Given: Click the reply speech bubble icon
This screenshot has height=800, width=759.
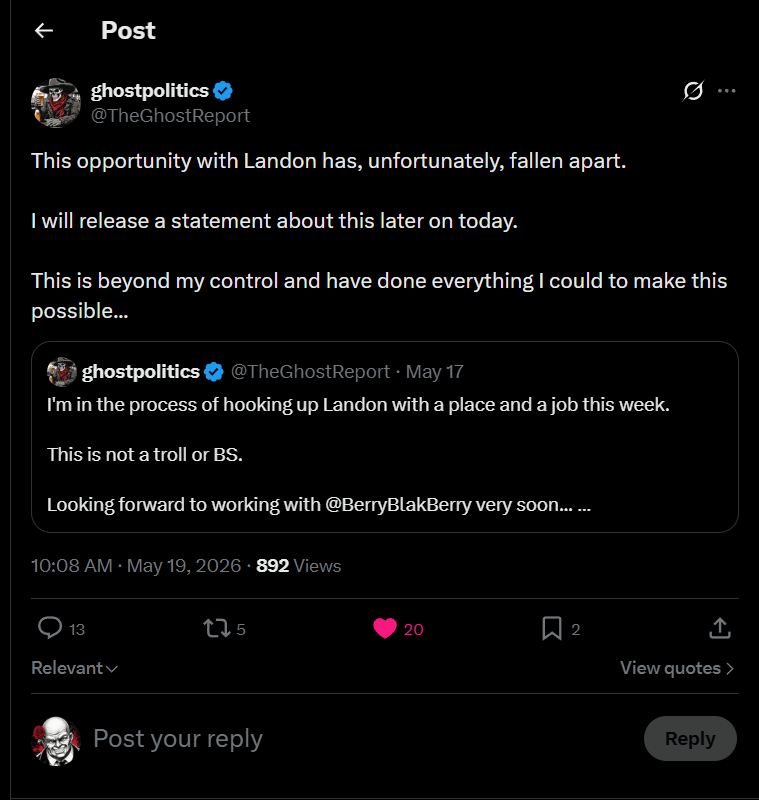Looking at the screenshot, I should click(50, 628).
